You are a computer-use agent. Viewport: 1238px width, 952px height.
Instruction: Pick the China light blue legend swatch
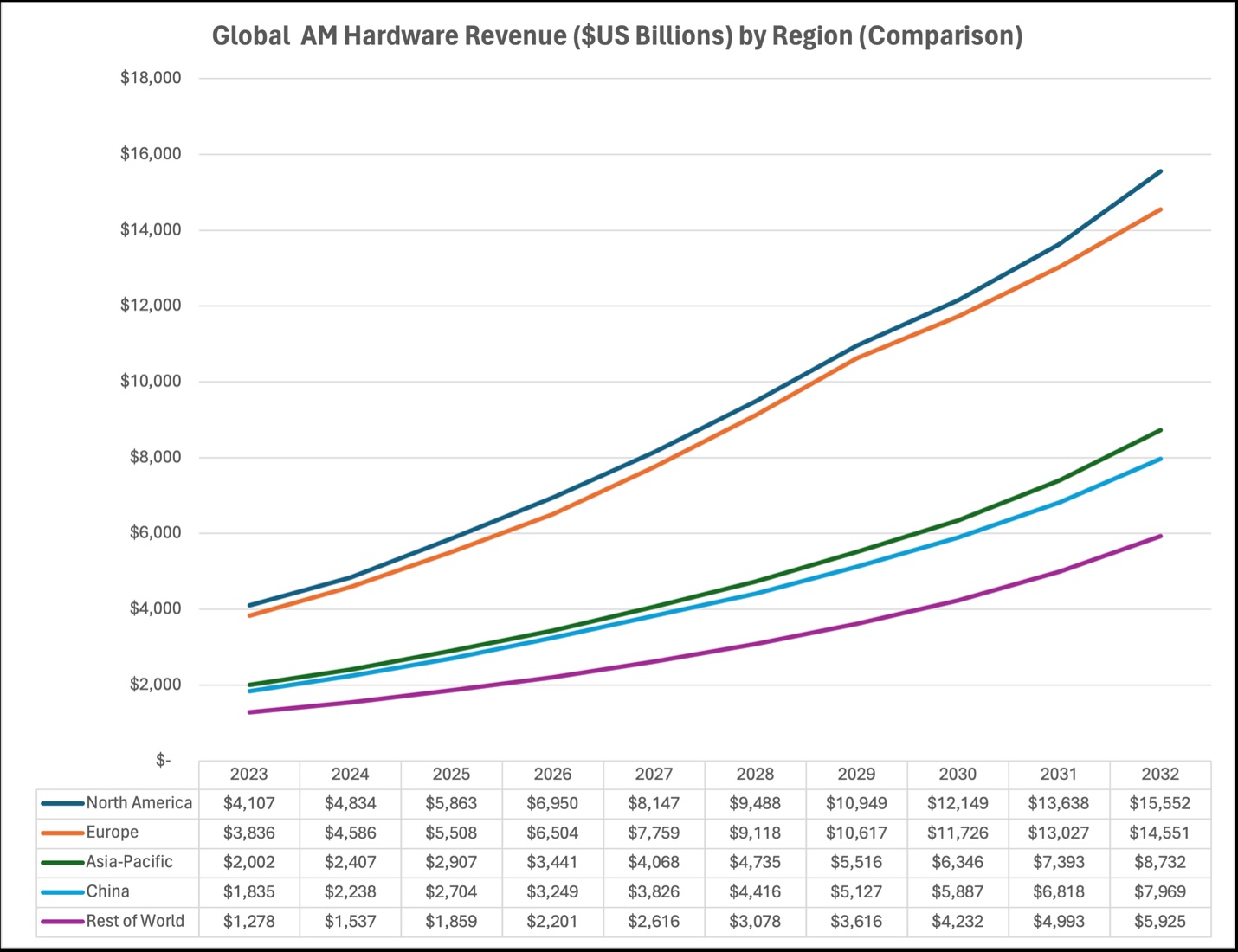(62, 891)
